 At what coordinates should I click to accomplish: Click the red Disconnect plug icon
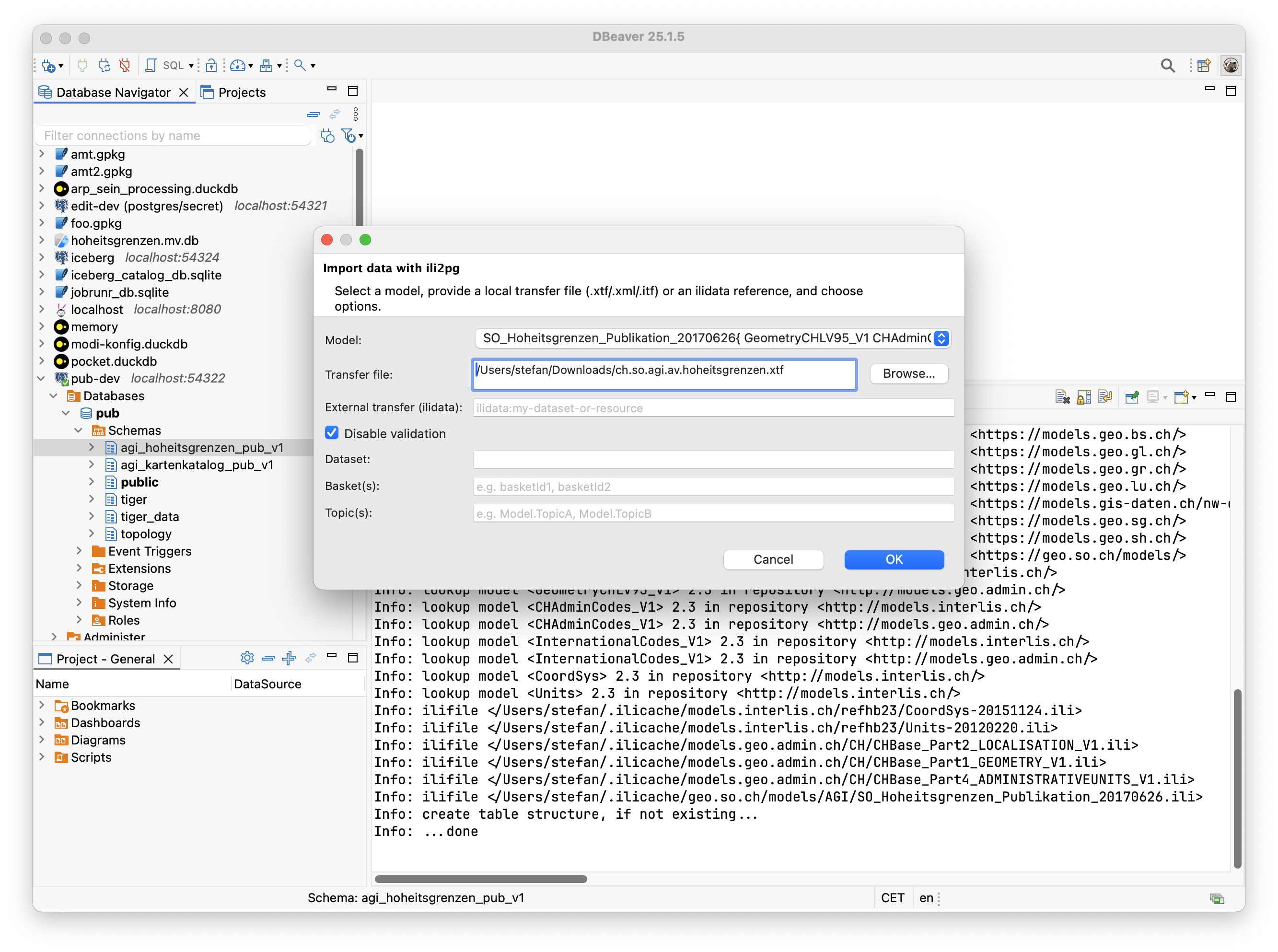[125, 65]
